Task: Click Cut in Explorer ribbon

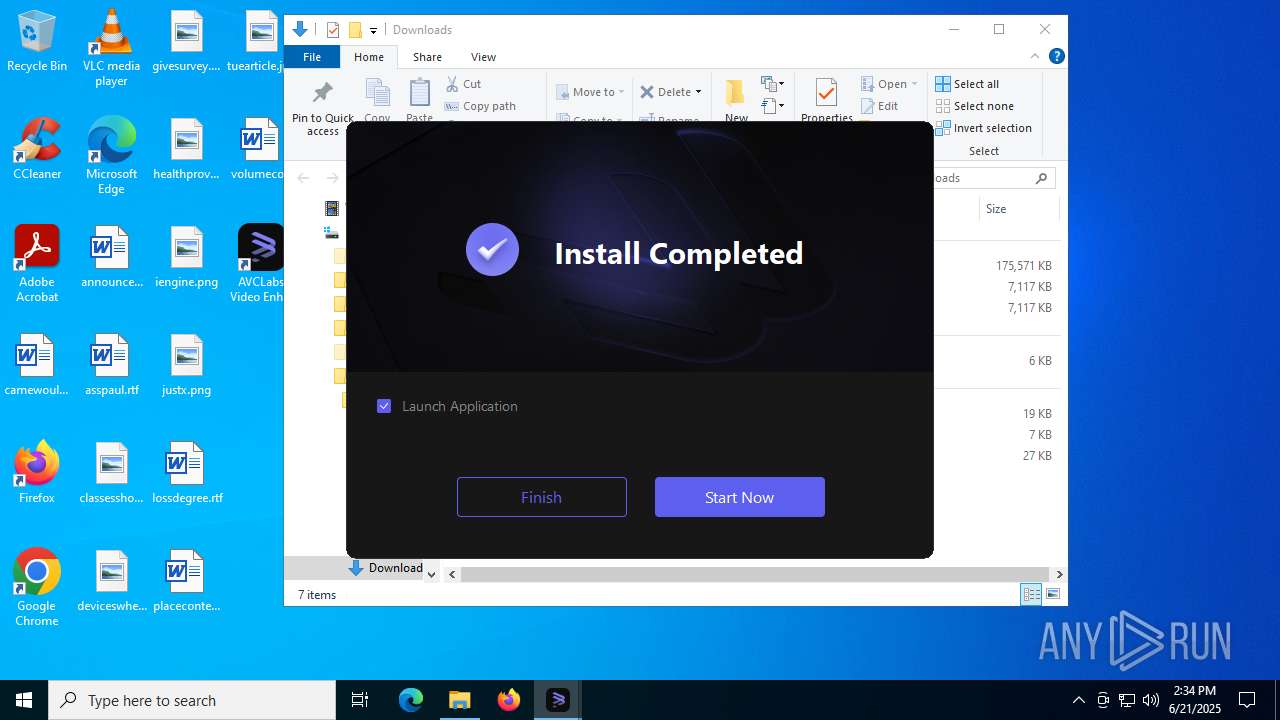Action: click(x=464, y=84)
